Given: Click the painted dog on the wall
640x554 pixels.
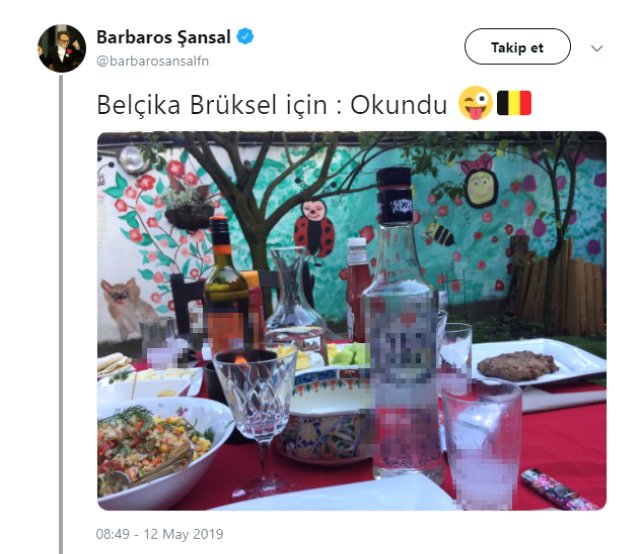Looking at the screenshot, I should [x=125, y=308].
